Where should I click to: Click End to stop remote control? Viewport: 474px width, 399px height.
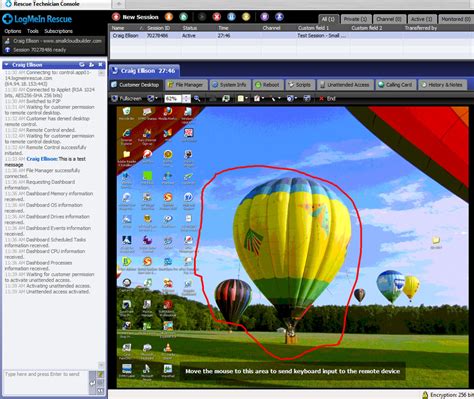click(x=327, y=98)
